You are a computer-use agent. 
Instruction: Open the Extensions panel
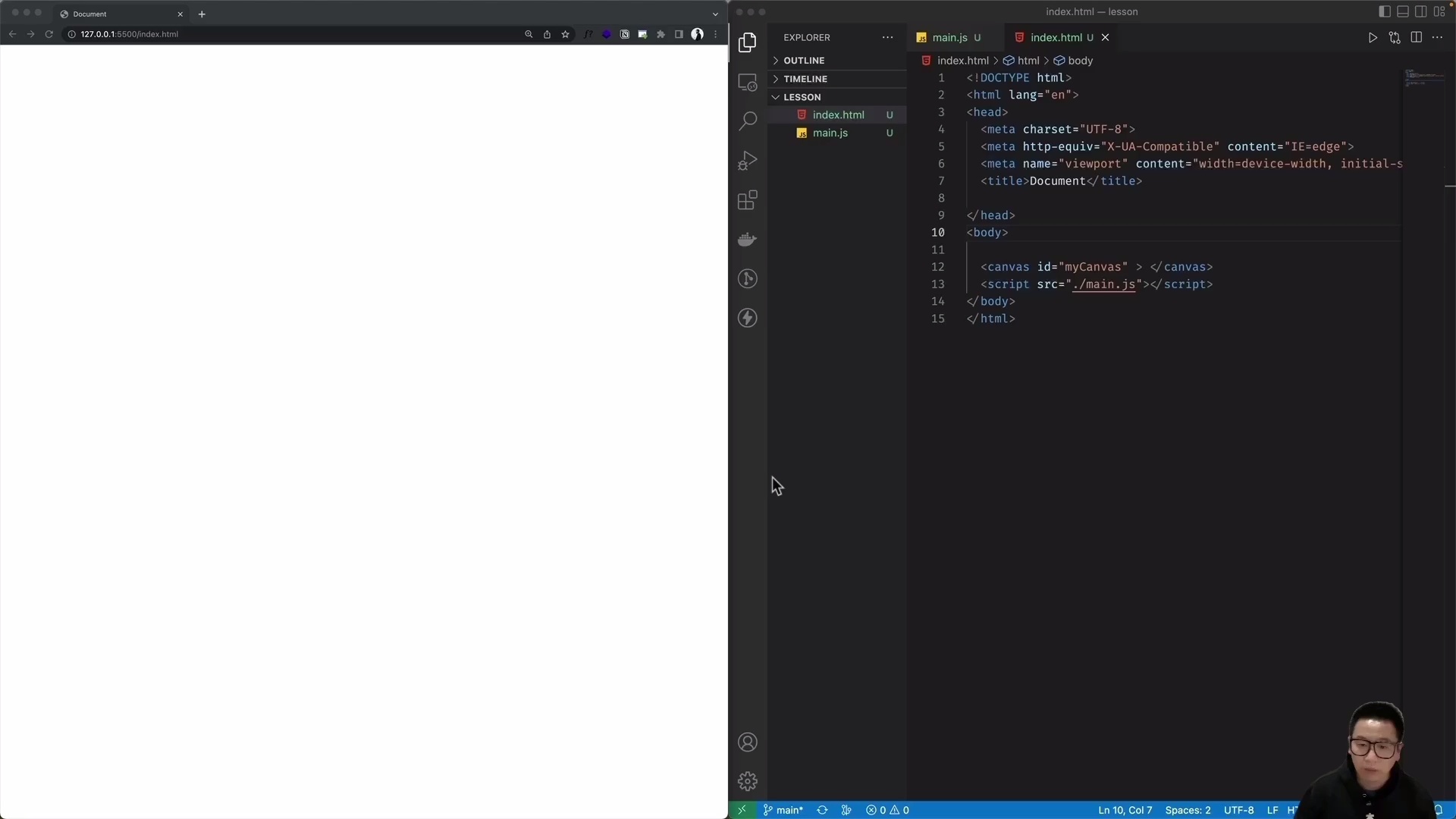[748, 200]
